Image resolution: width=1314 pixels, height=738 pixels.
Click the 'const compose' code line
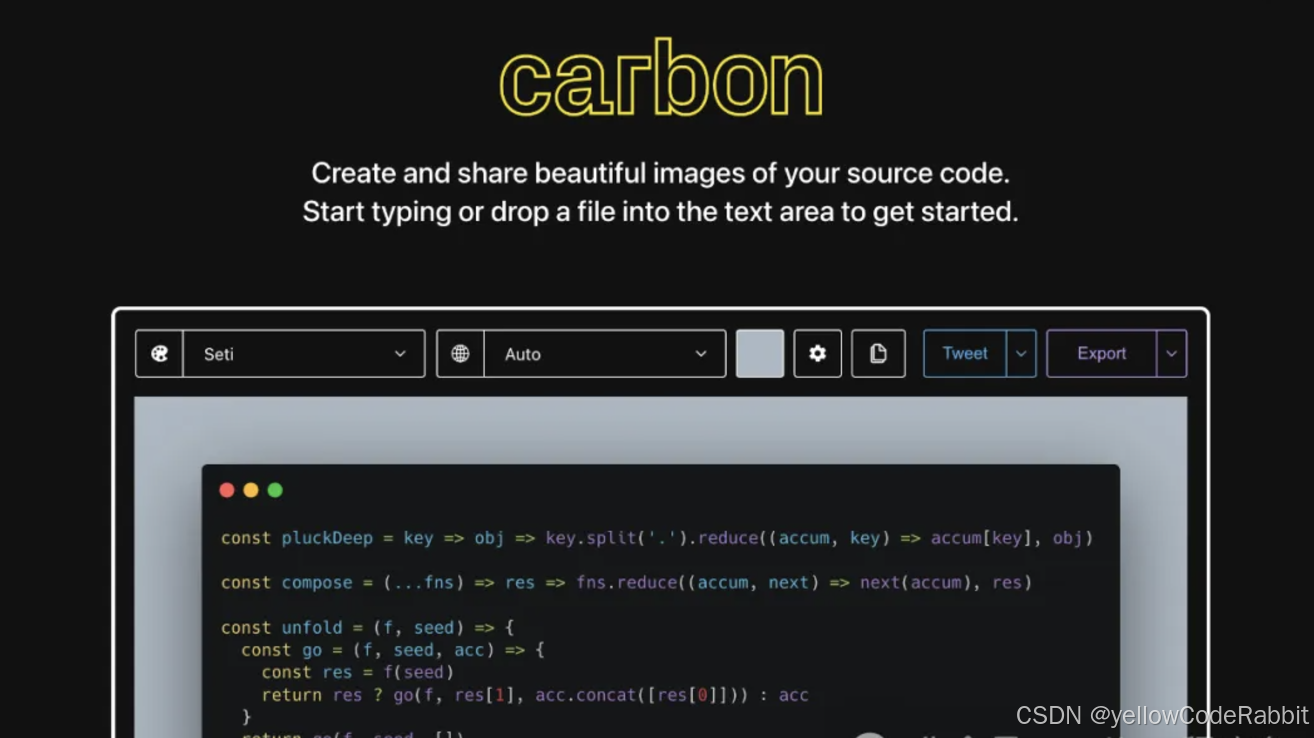(626, 583)
